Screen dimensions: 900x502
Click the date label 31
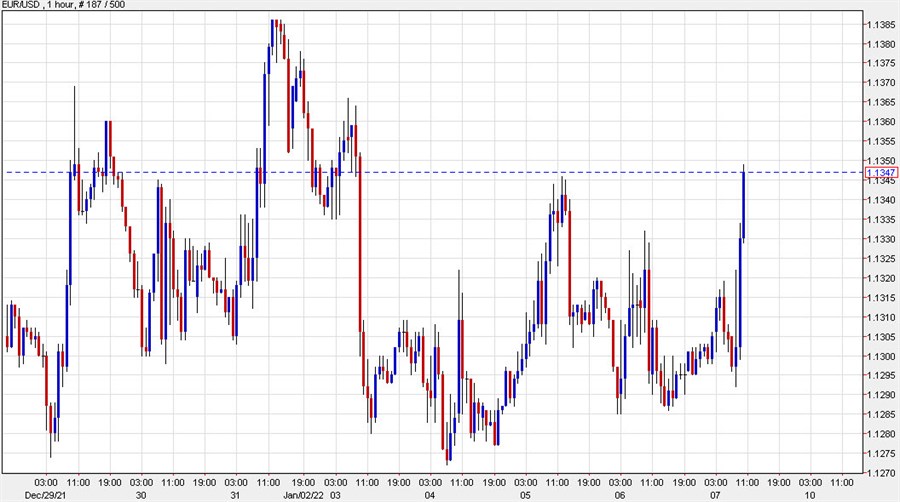(x=235, y=495)
